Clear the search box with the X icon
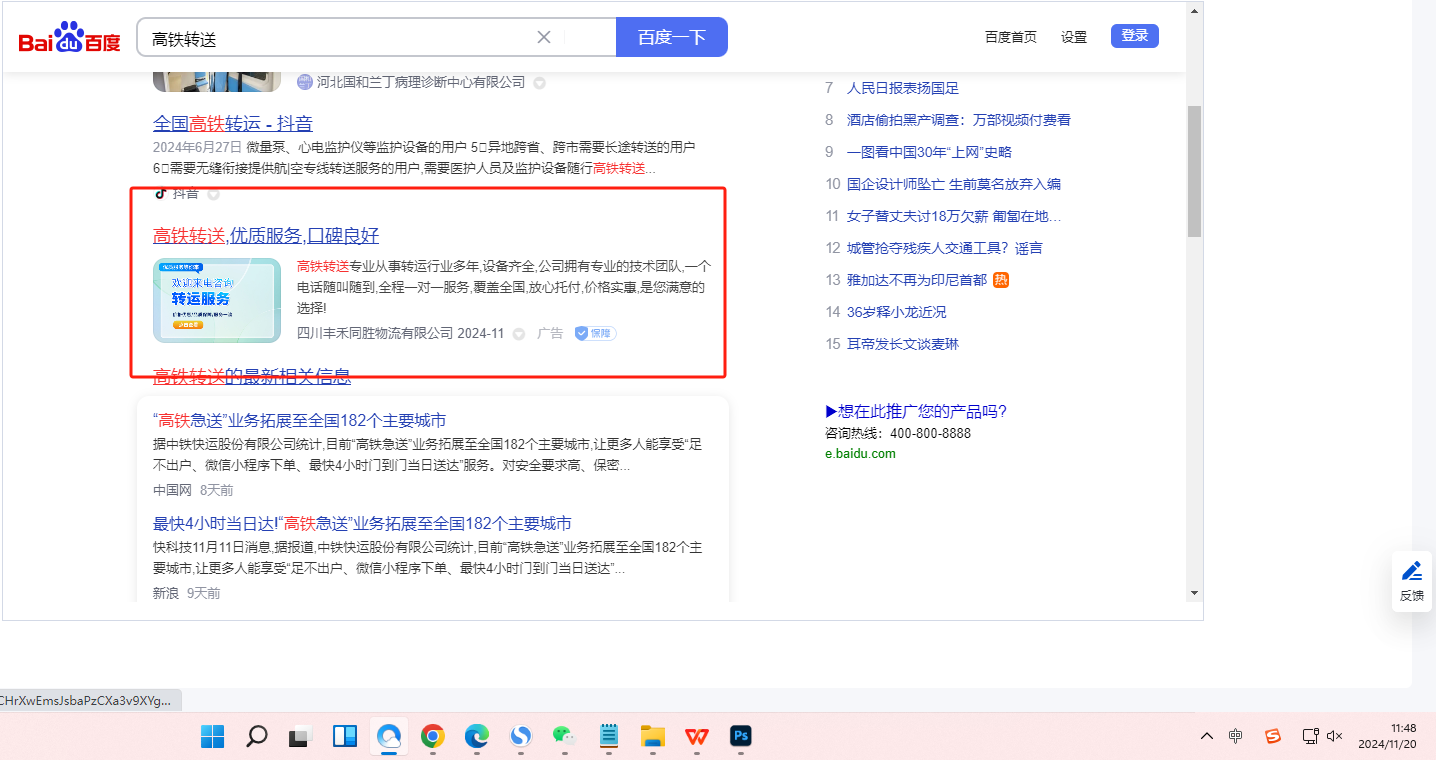The height and width of the screenshot is (760, 1436). (x=544, y=37)
